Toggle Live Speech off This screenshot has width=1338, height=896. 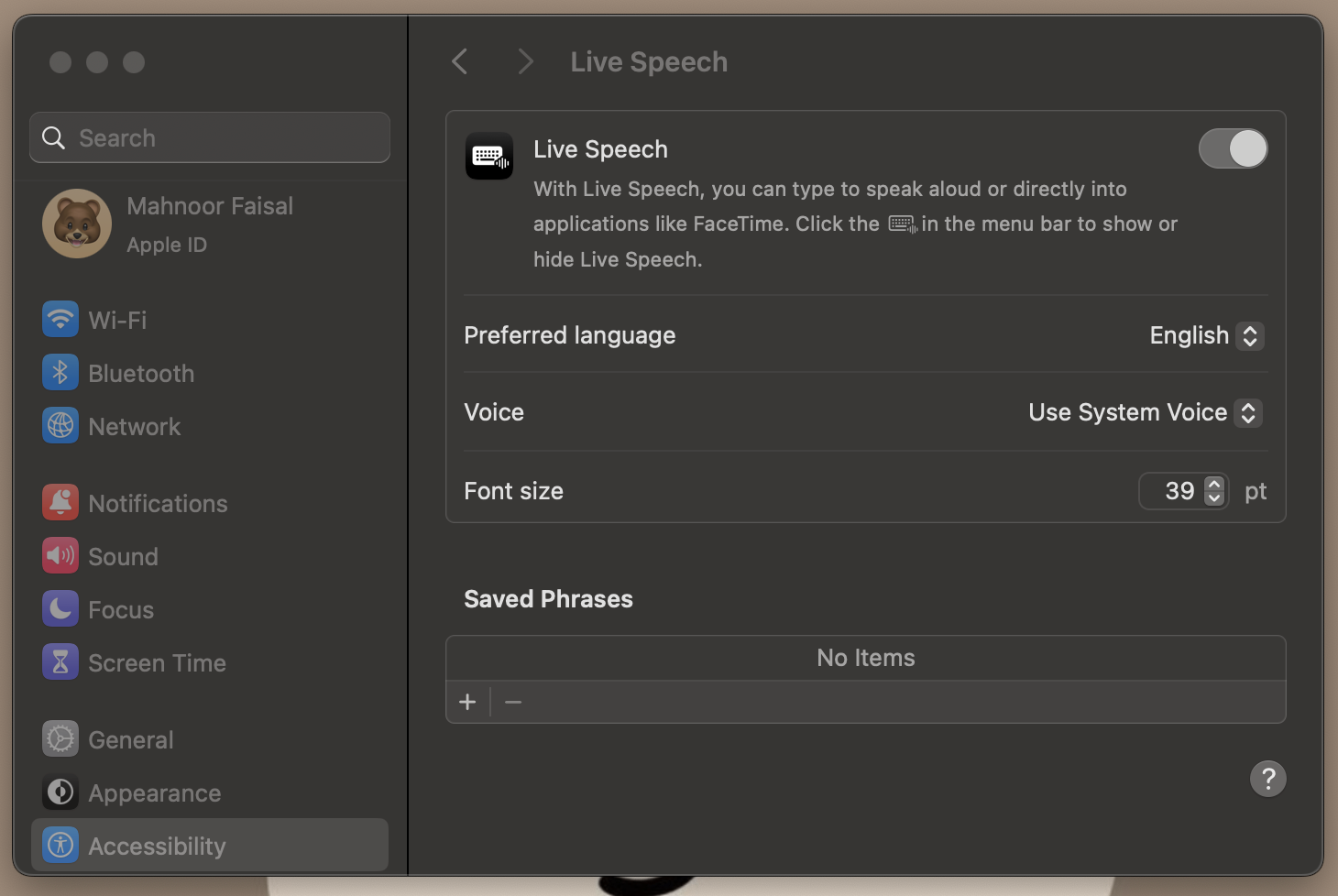click(x=1233, y=148)
